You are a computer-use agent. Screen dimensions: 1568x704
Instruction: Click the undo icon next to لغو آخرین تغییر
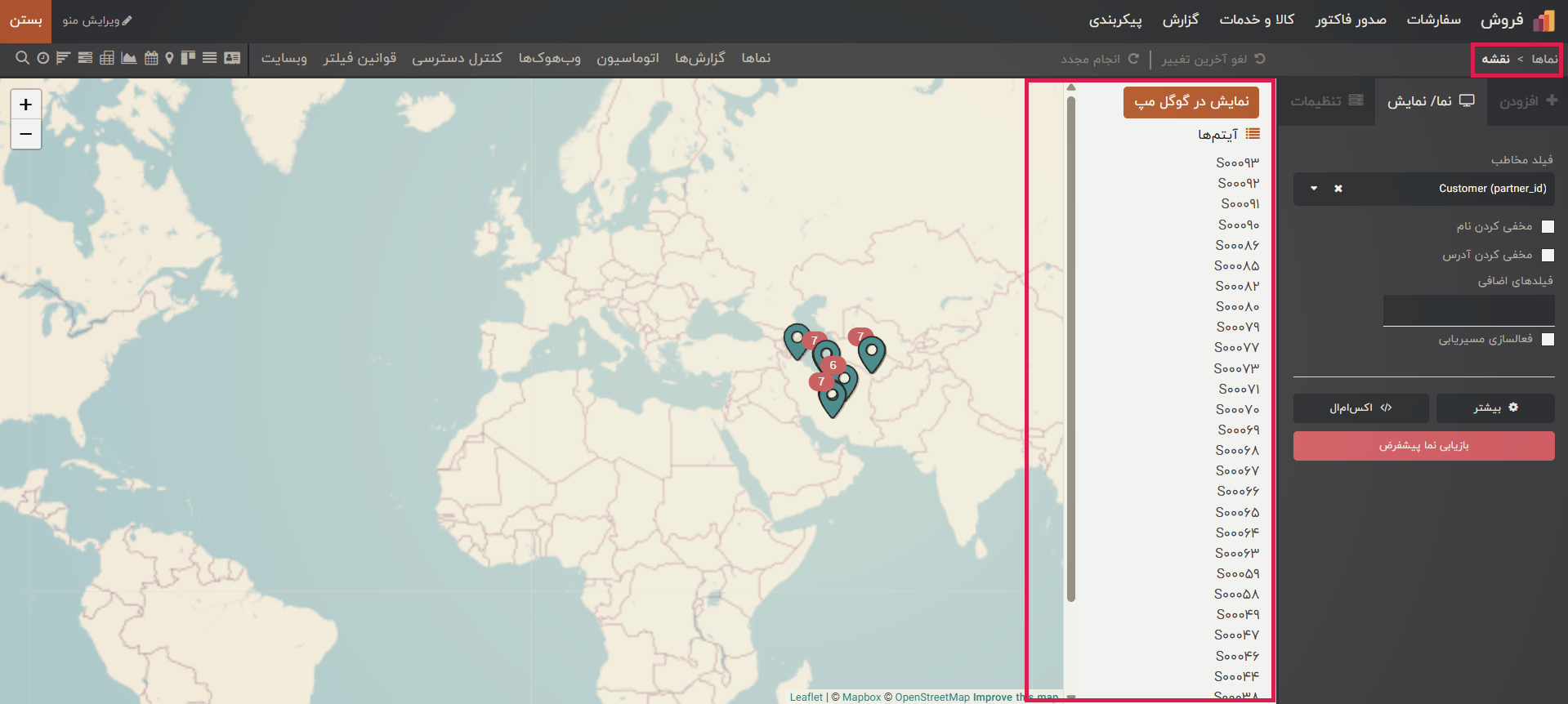click(1260, 59)
